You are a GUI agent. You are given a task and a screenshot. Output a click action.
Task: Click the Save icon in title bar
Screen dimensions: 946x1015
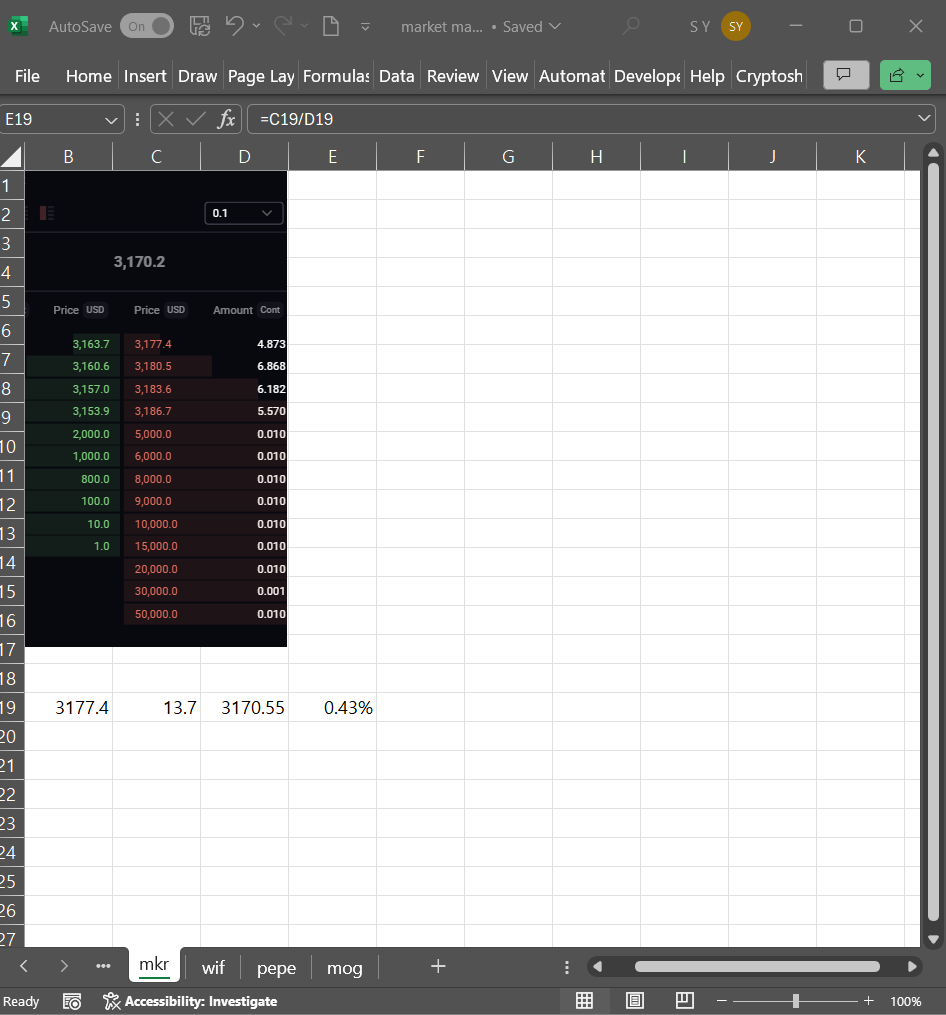click(x=199, y=27)
